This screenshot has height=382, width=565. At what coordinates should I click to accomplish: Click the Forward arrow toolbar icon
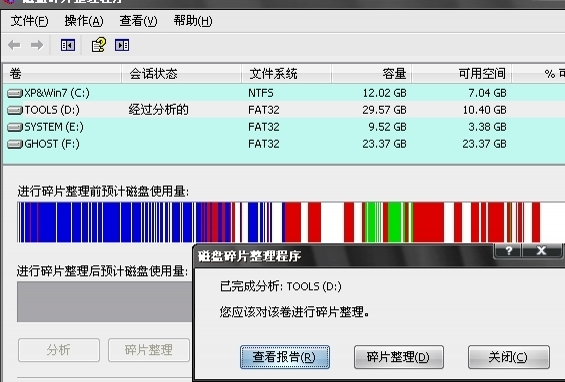coord(37,45)
